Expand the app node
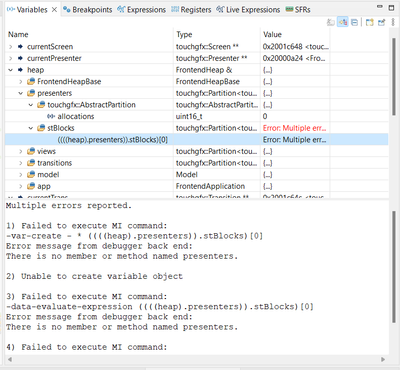The width and height of the screenshot is (400, 370). pos(21,186)
